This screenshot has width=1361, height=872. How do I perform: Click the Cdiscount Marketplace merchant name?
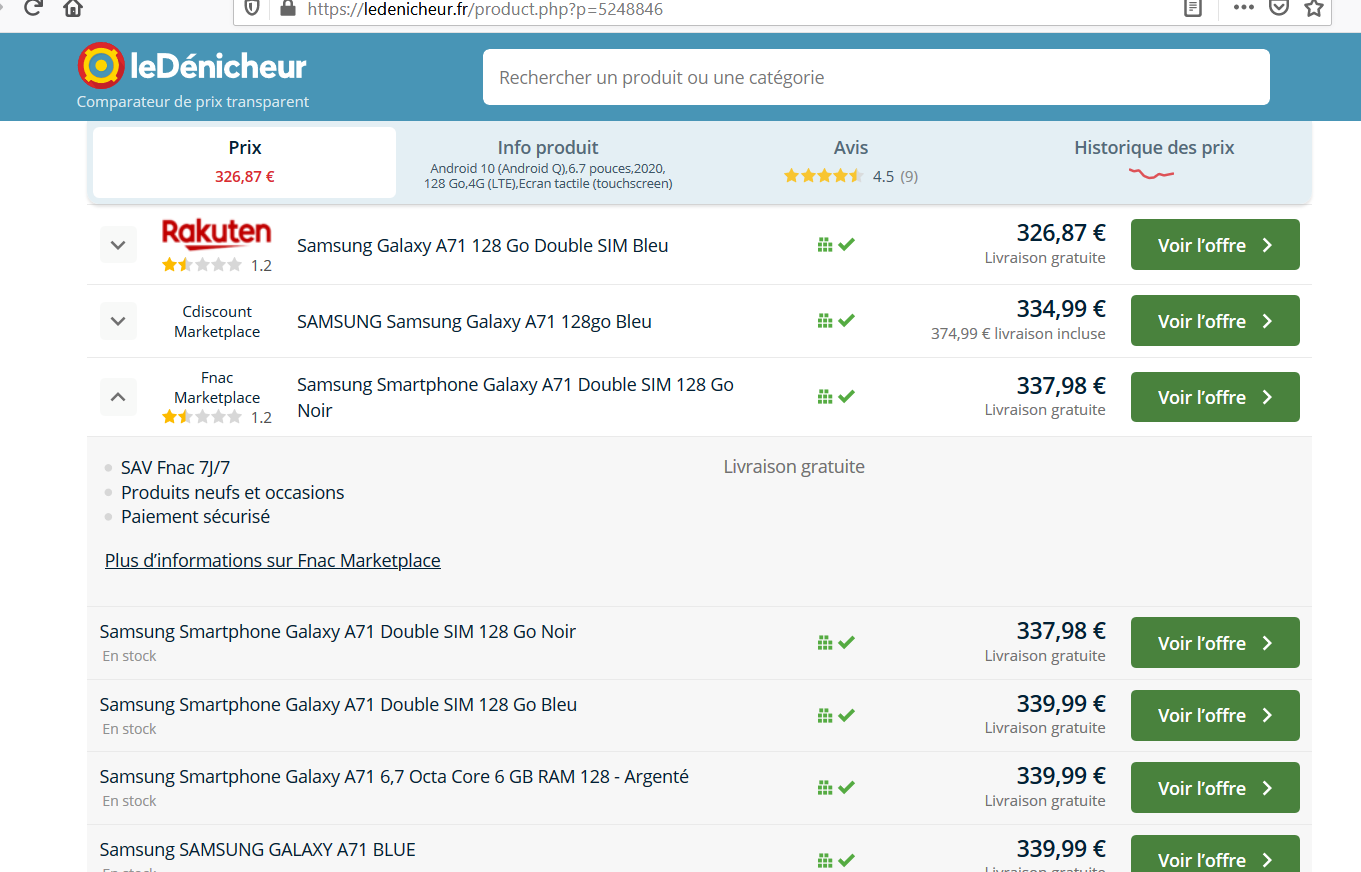217,321
